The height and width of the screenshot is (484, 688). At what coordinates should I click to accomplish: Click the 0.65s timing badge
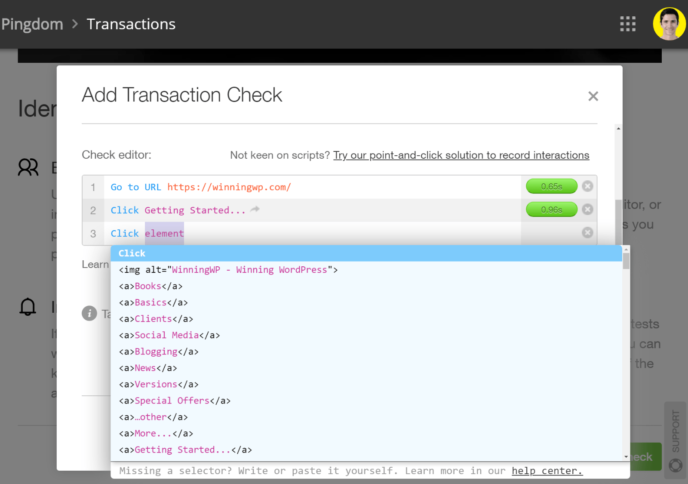(552, 186)
